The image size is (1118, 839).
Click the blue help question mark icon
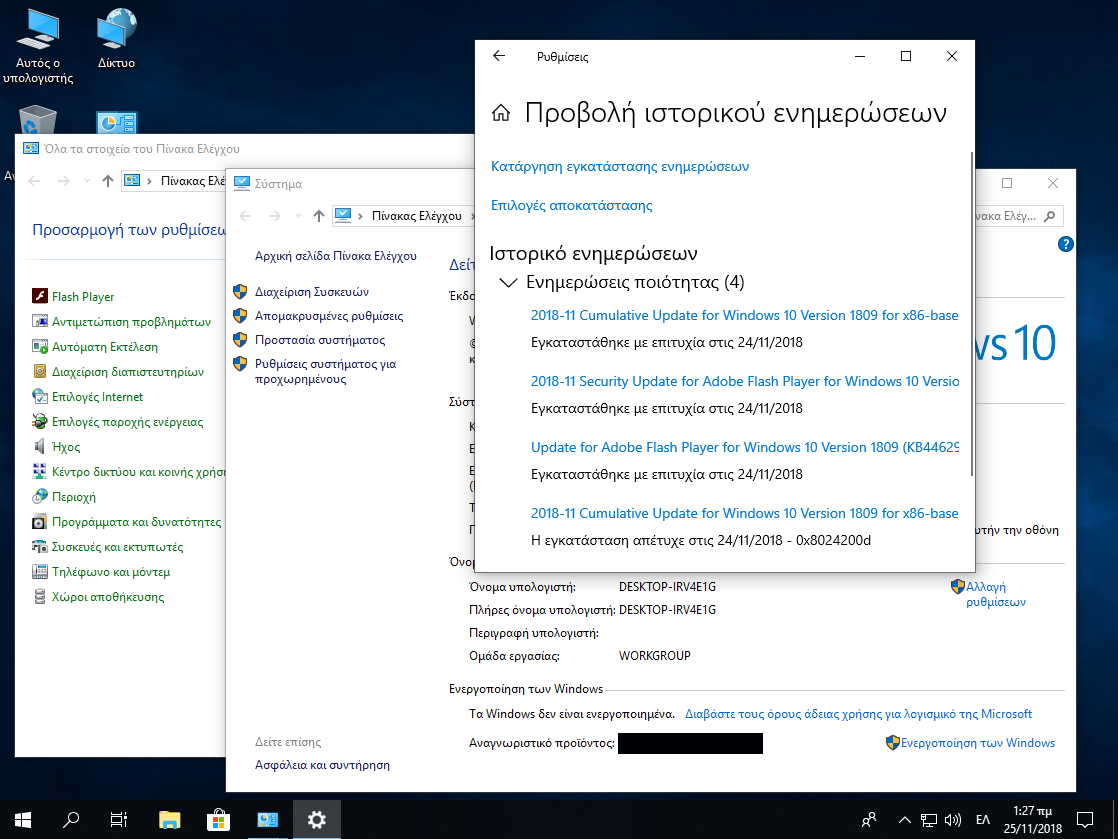[1066, 244]
